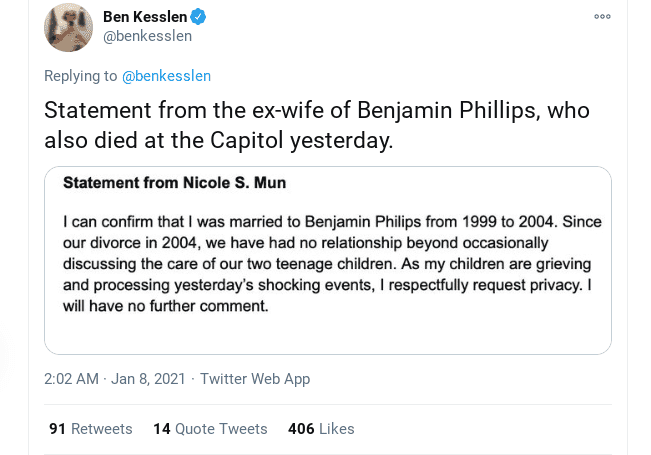Click the @benkesslen handle under the name

147,36
